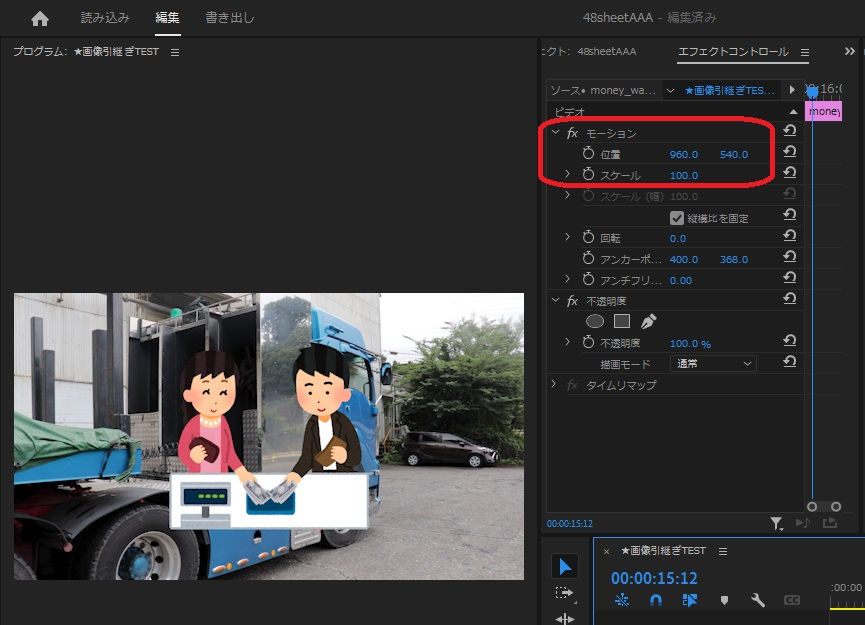Edit the 回転 value 0.0
This screenshot has width=865, height=625.
pos(677,238)
